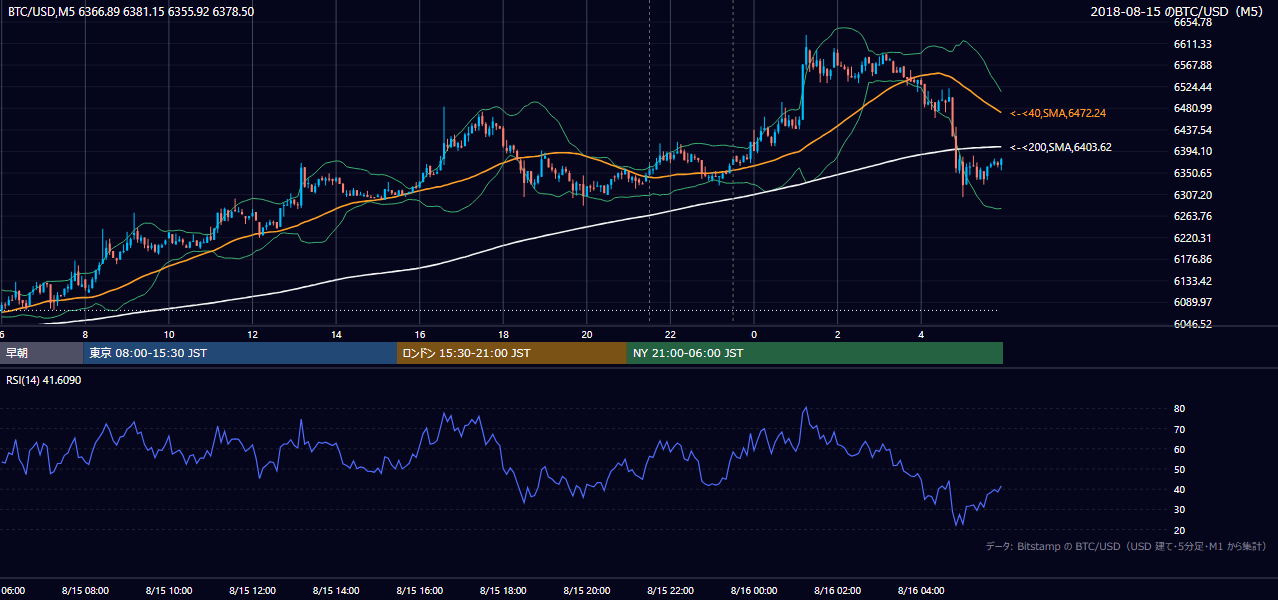This screenshot has width=1278, height=600.
Task: Click the RSI axis value 40
Action: coord(1179,489)
